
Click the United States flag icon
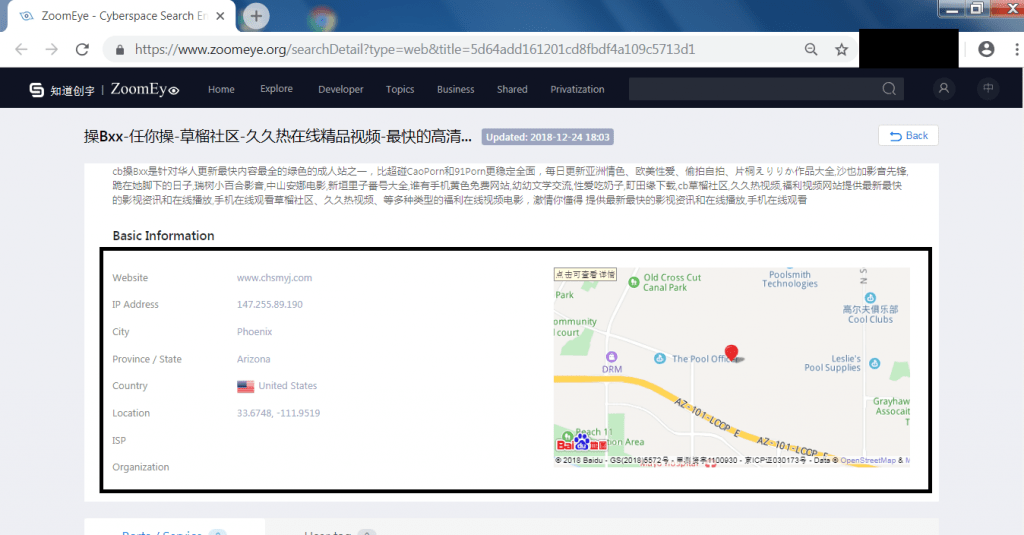point(246,386)
